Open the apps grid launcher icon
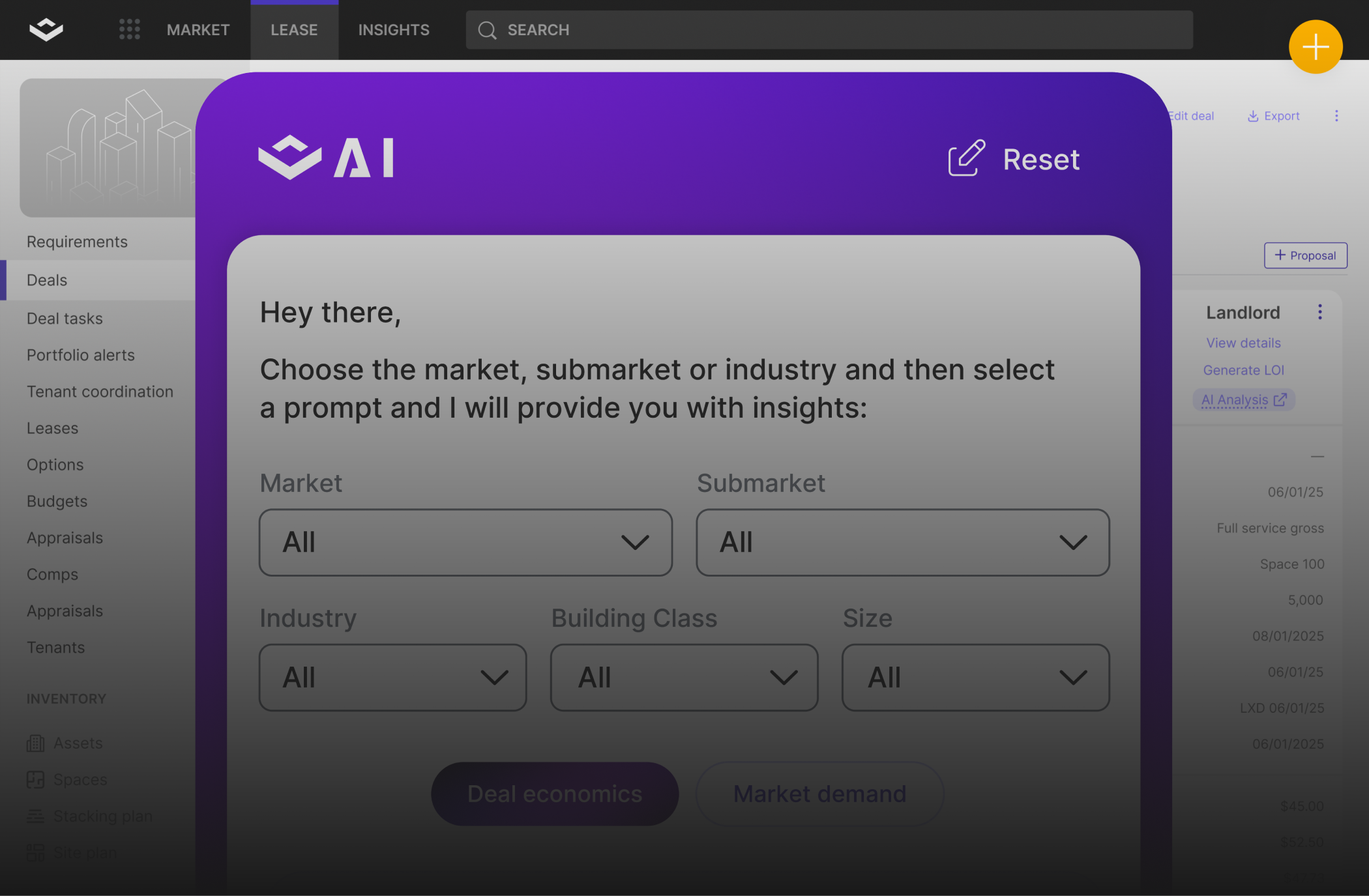1369x896 pixels. [129, 29]
